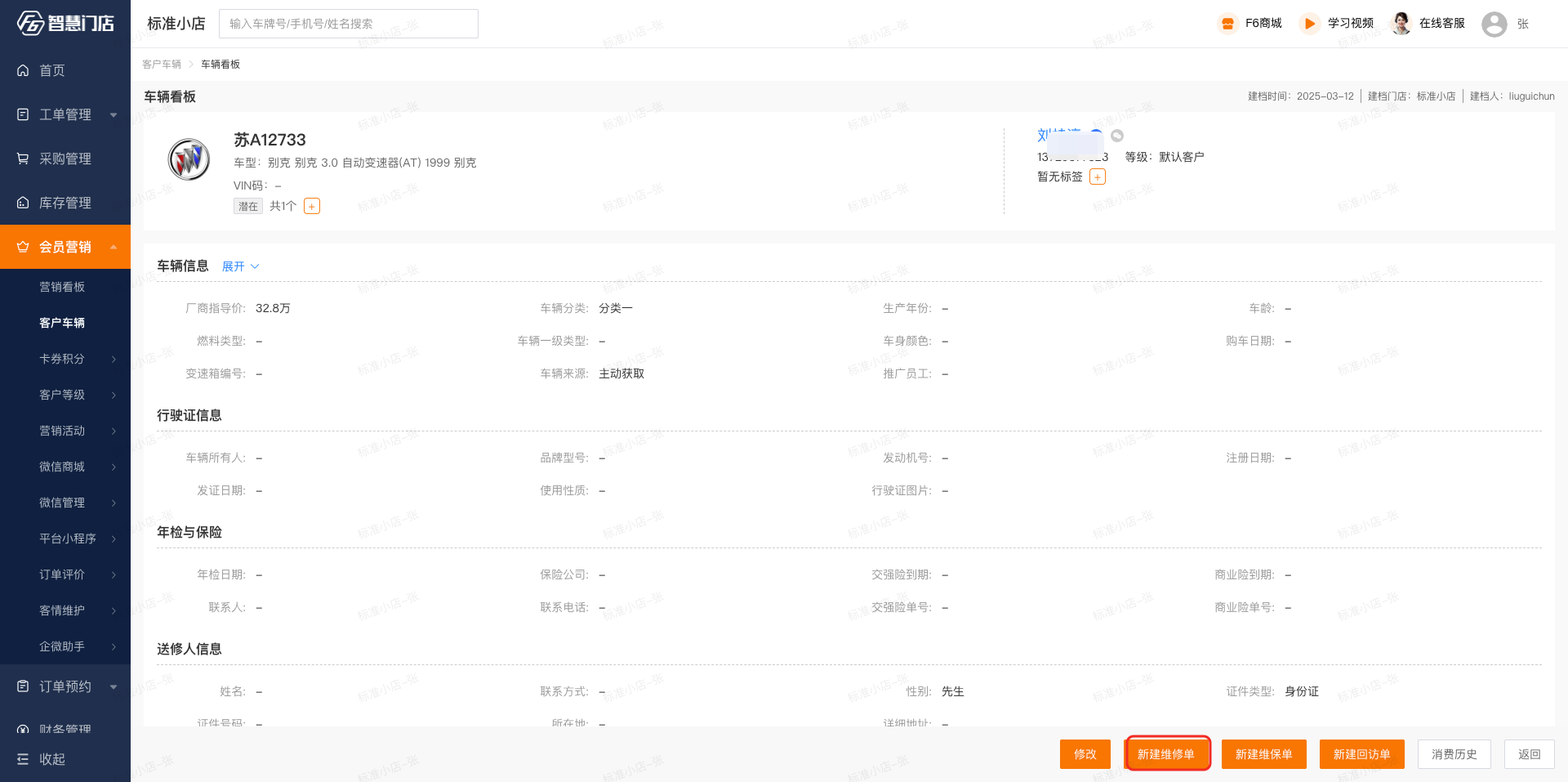The image size is (1568, 782).
Task: Click the 智慧门店 logo
Action: click(65, 24)
